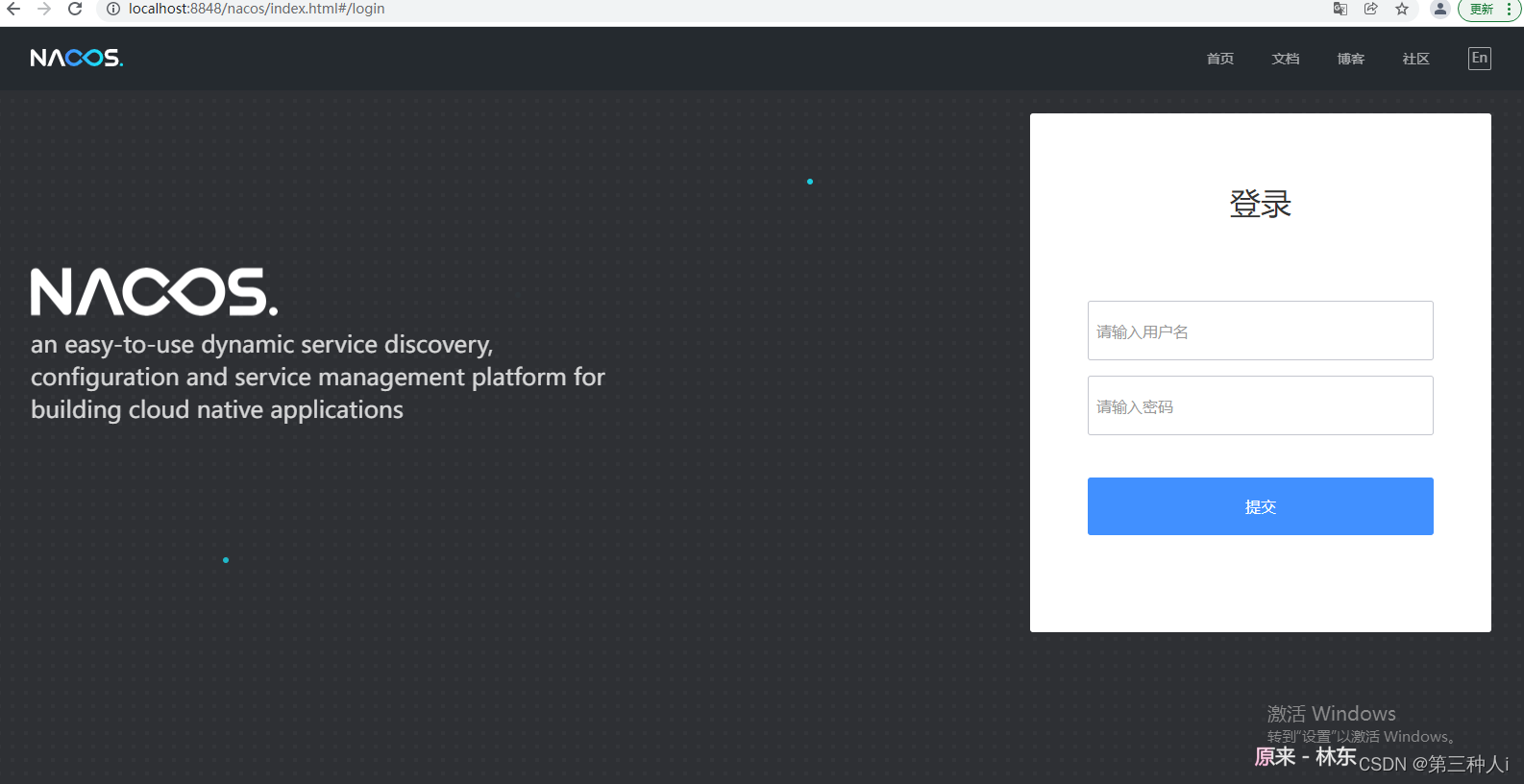The image size is (1524, 784).
Task: Click the 'an easy-to-use dynamic service discovery' text
Action: [262, 344]
